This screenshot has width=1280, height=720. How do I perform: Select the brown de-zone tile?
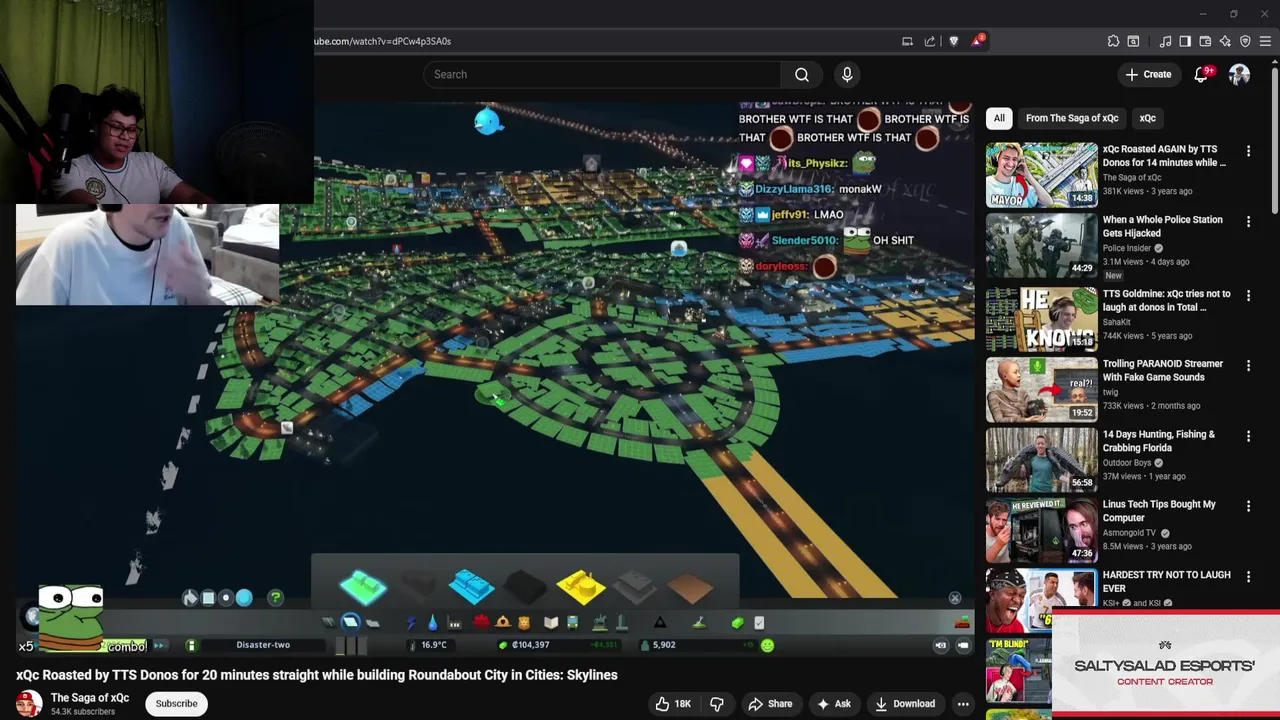pos(690,587)
